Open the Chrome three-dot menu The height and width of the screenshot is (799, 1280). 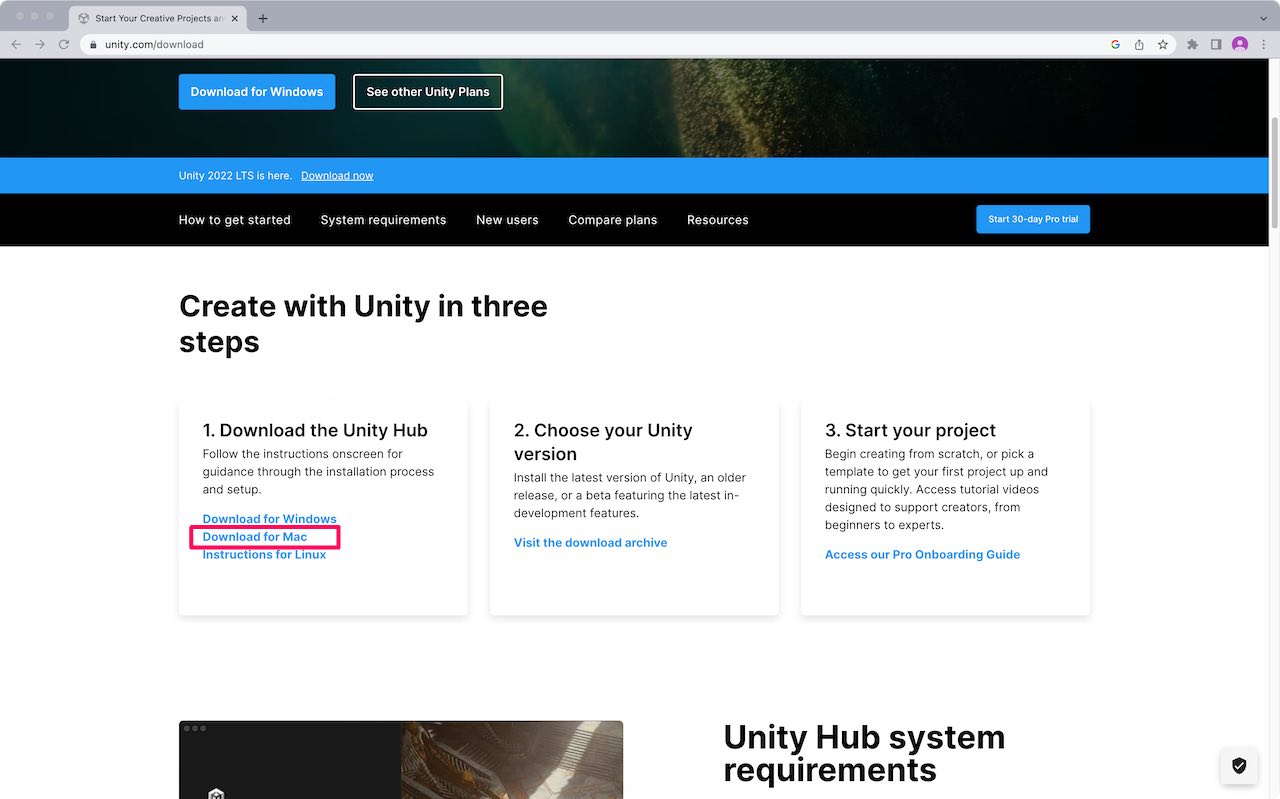(1264, 44)
